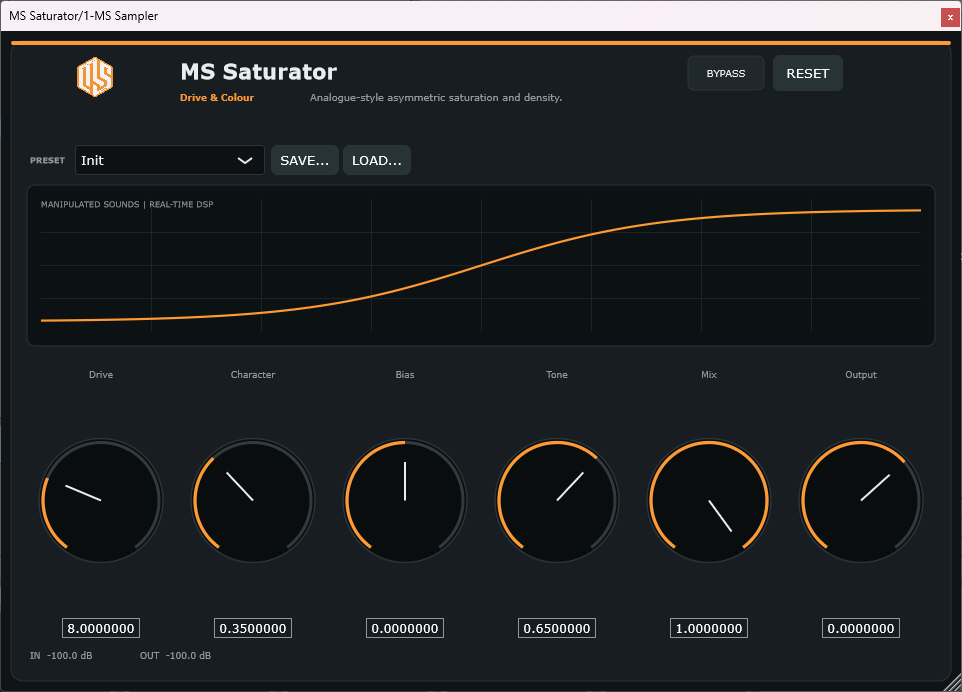Click the preset dropdown chevron arrow
This screenshot has height=692, width=962.
pyautogui.click(x=245, y=161)
